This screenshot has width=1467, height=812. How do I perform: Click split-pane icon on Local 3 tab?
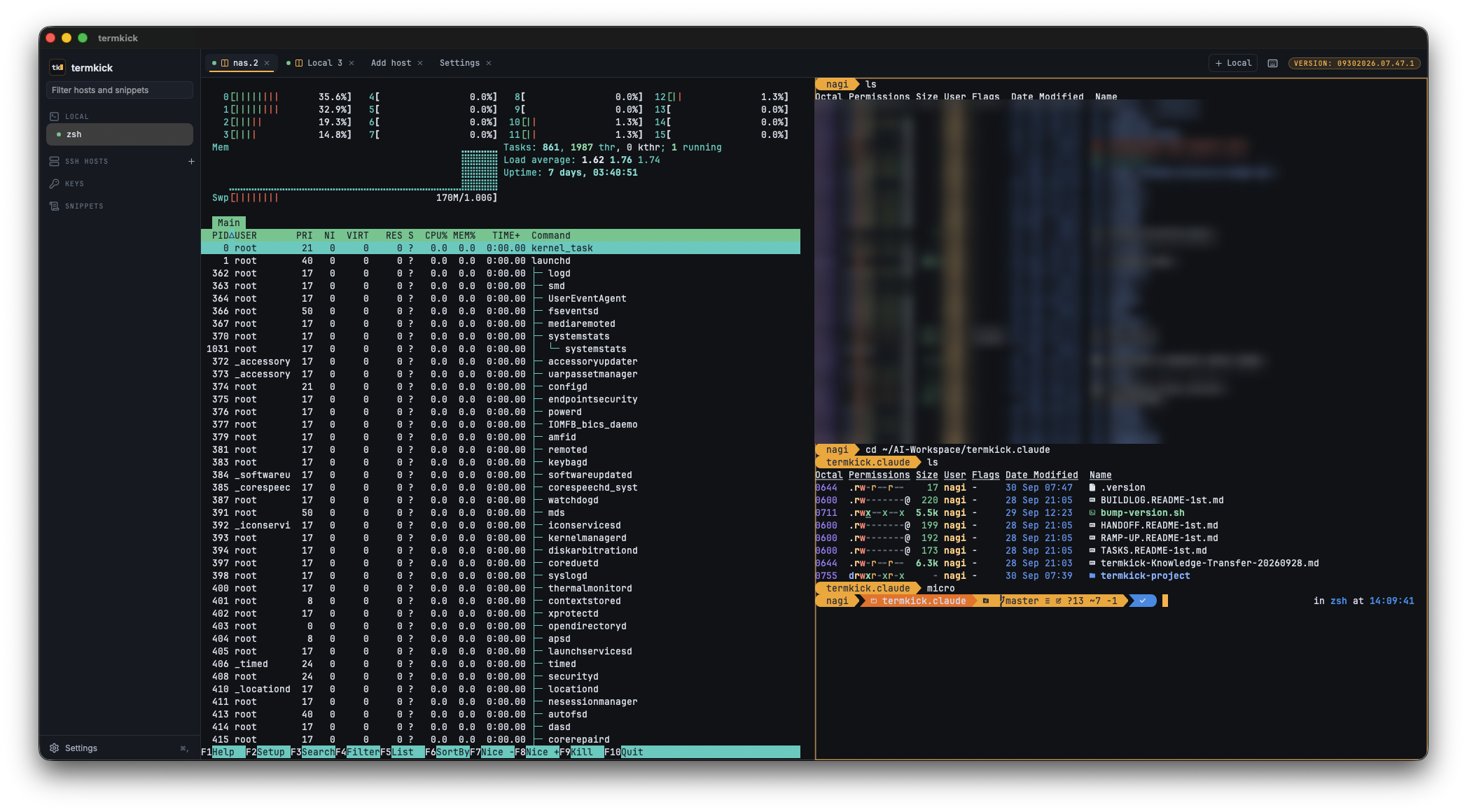[299, 63]
